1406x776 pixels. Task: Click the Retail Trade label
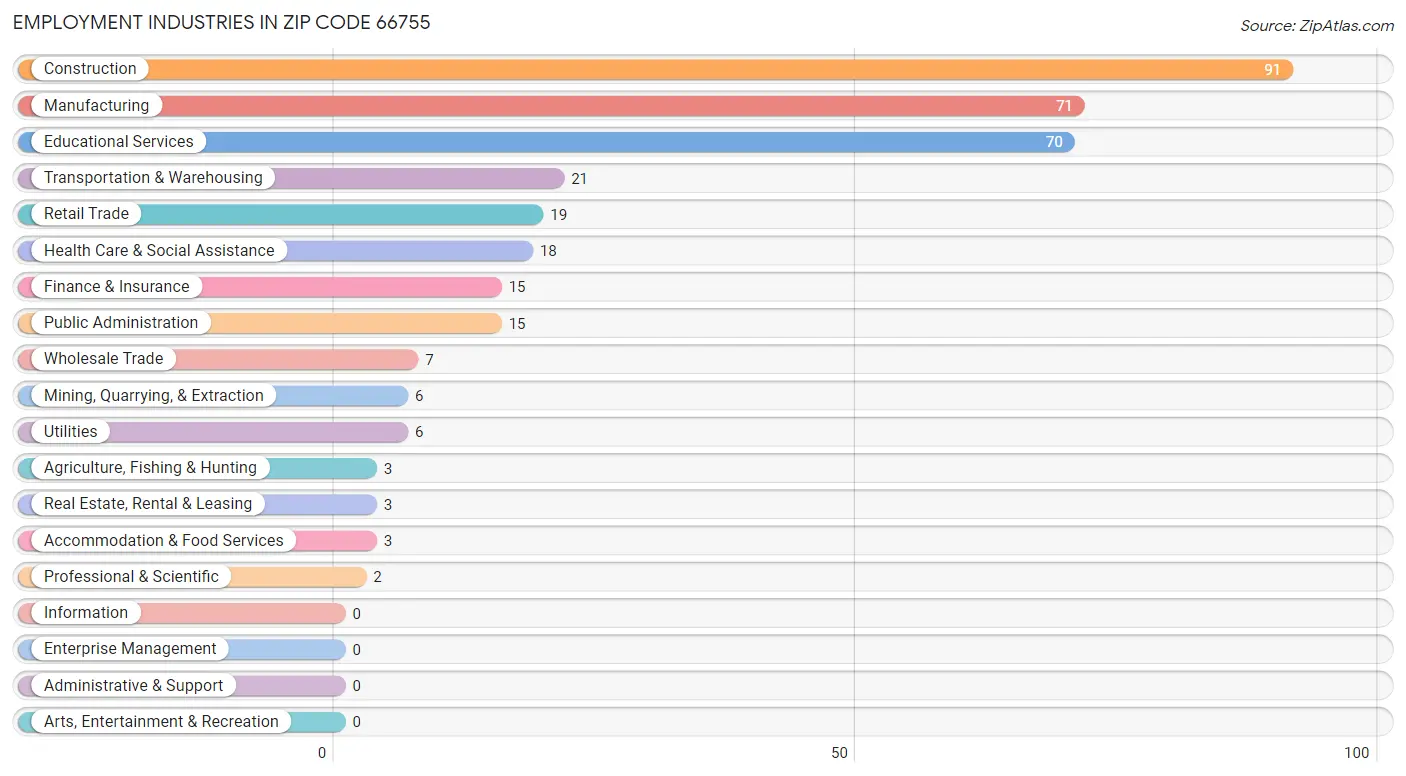(x=86, y=213)
